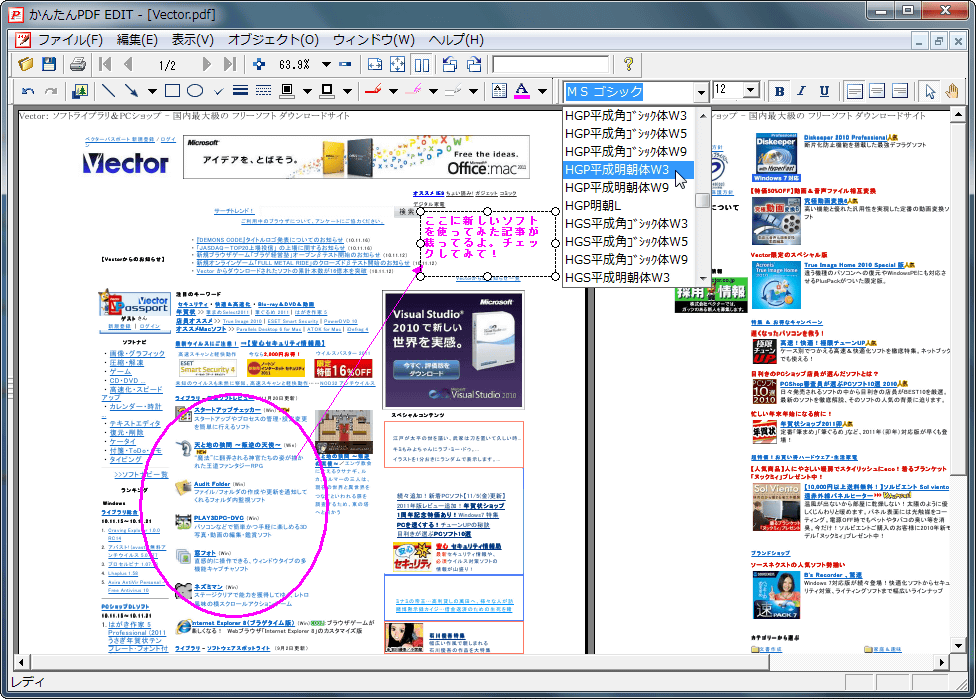Open the ウィンドウ(W) menu
Viewport: 976px width, 699px height.
click(373, 40)
